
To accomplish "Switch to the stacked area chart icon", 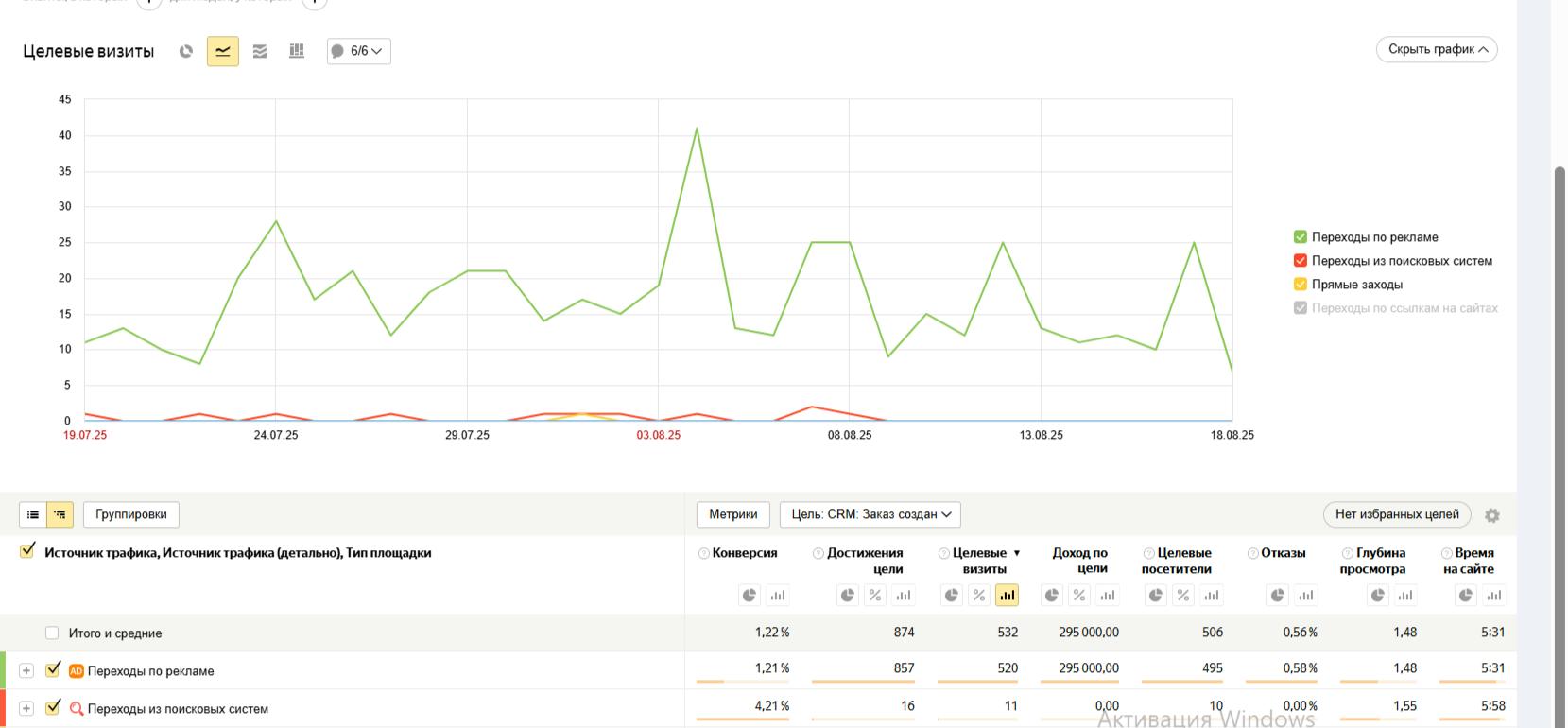I will pos(260,51).
